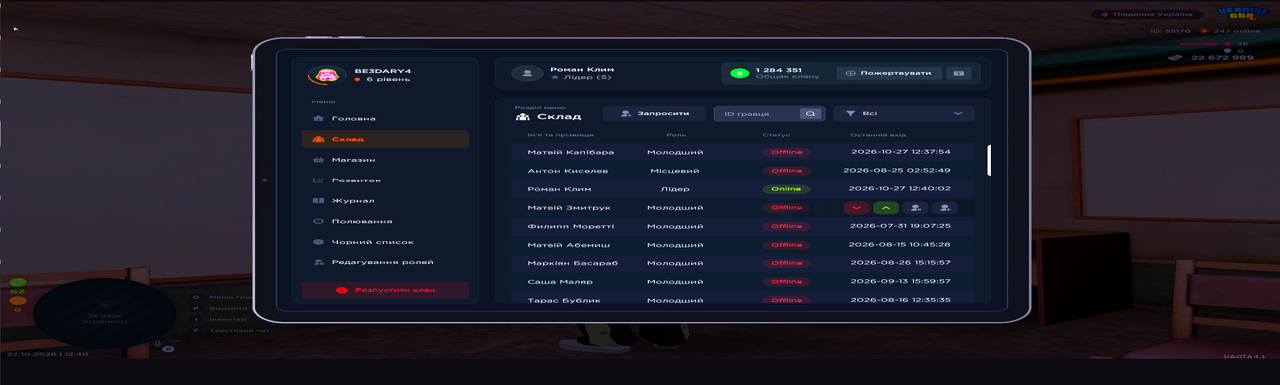Click the BE3DARY4 clan avatar
Viewport: 1280px width, 385px height.
click(x=327, y=75)
